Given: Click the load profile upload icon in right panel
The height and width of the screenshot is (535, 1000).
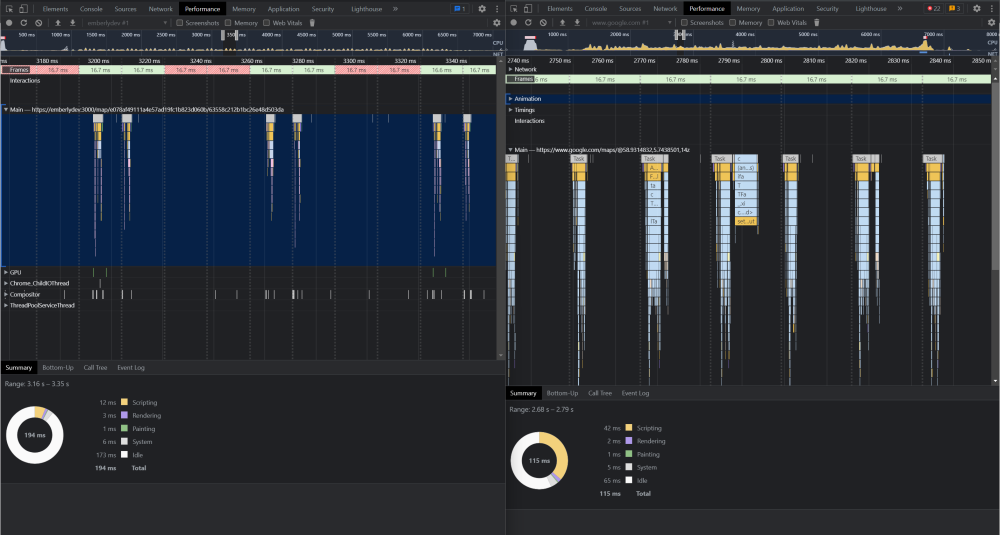Looking at the screenshot, I should click(563, 22).
